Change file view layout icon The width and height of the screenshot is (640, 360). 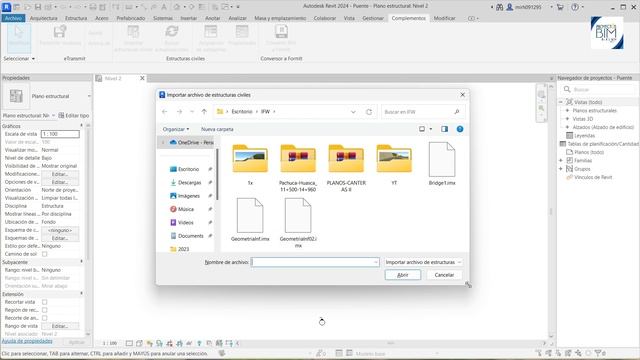(422, 129)
